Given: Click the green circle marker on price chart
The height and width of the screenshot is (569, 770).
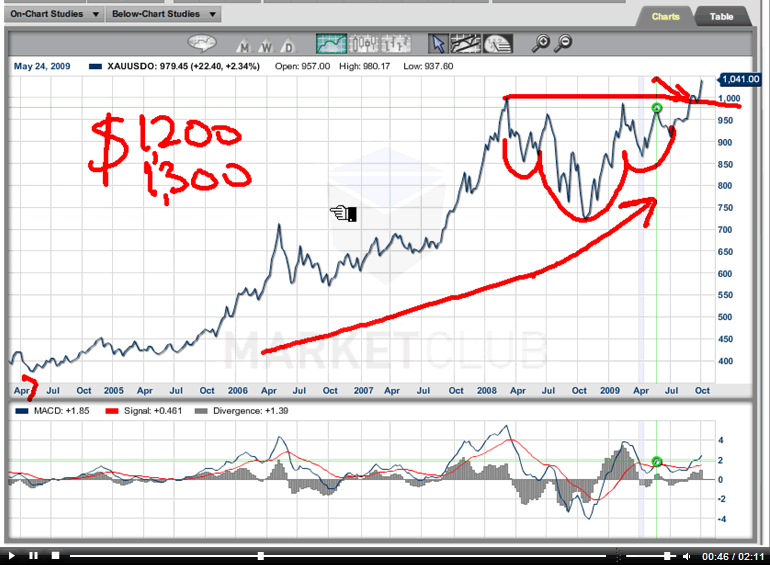Looking at the screenshot, I should pyautogui.click(x=657, y=108).
